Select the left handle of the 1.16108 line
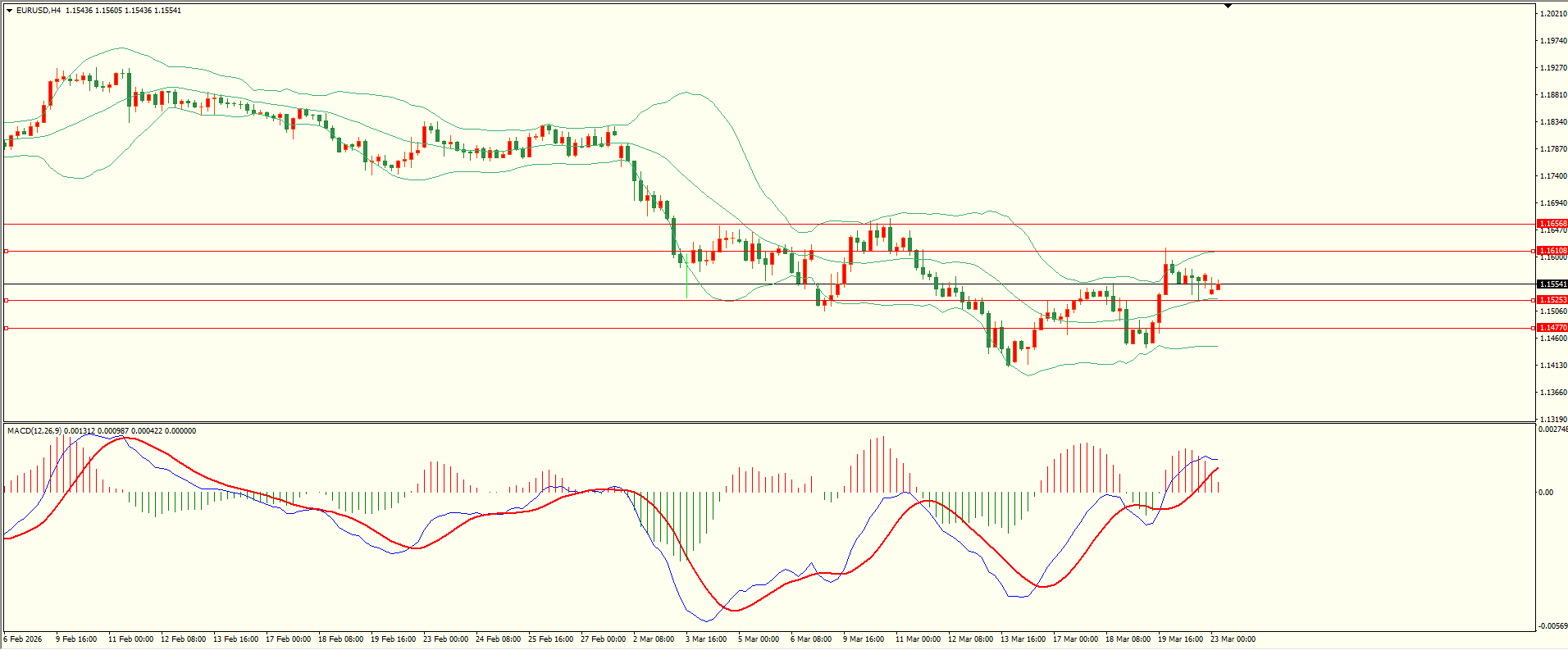Screen dimensions: 1568x650 pos(7,251)
